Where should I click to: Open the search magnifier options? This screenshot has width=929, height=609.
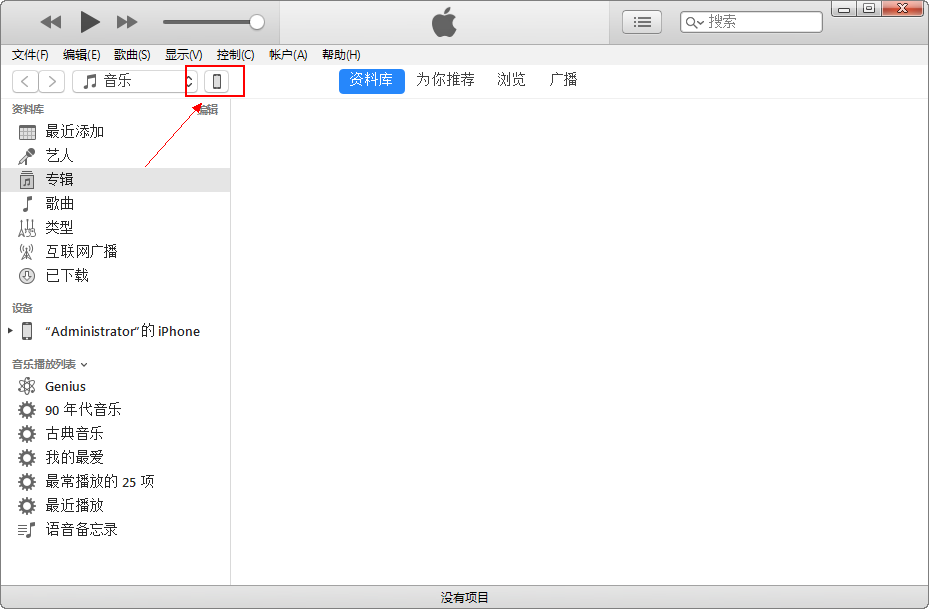(694, 23)
